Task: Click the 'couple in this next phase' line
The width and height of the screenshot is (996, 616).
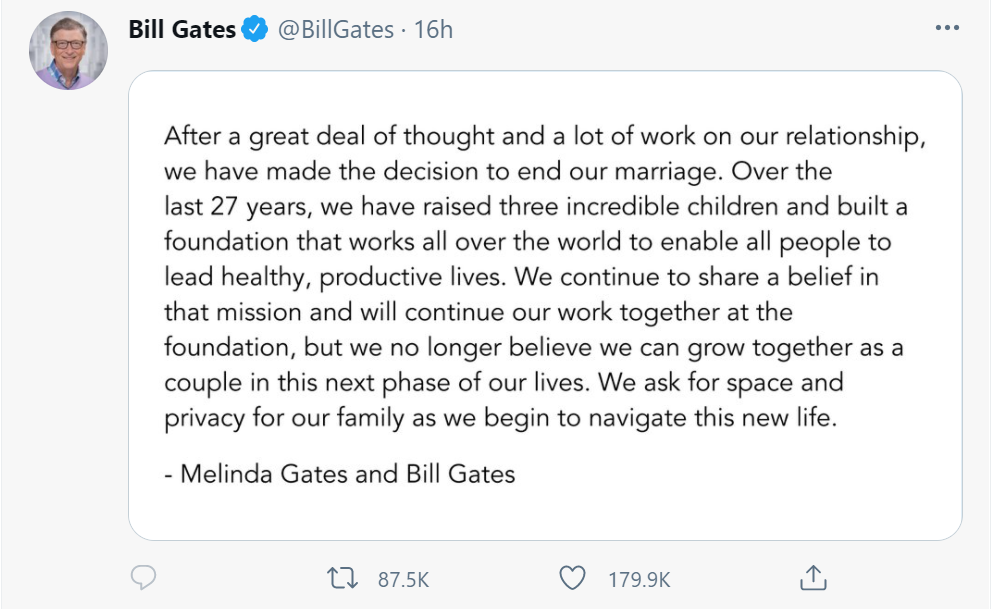Action: (504, 383)
